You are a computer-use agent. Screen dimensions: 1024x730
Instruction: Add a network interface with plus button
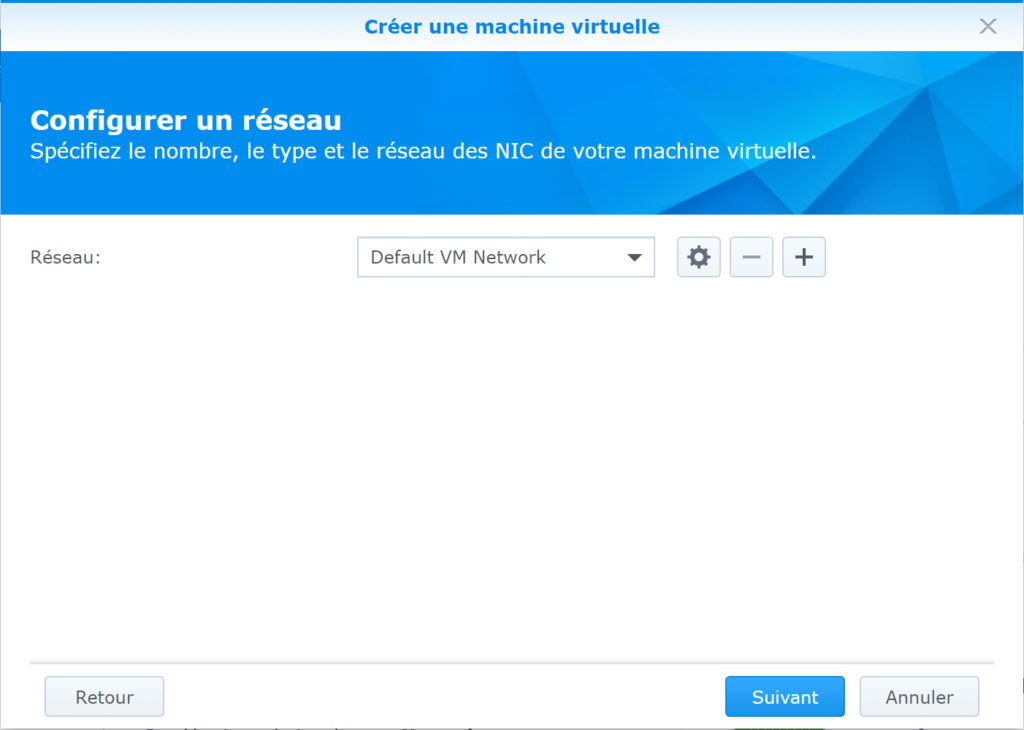click(804, 257)
